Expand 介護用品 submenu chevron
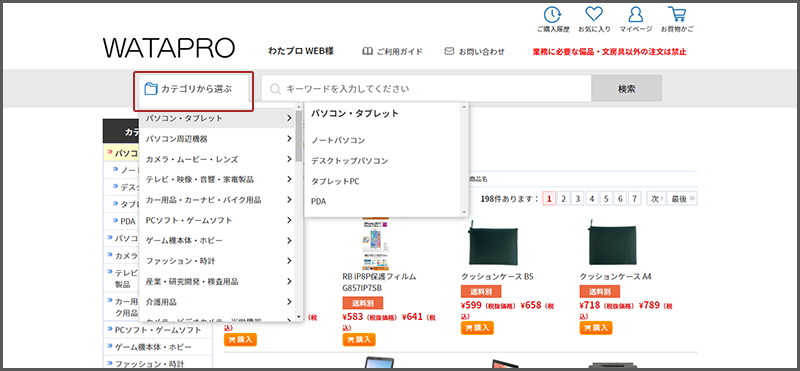 (x=289, y=302)
